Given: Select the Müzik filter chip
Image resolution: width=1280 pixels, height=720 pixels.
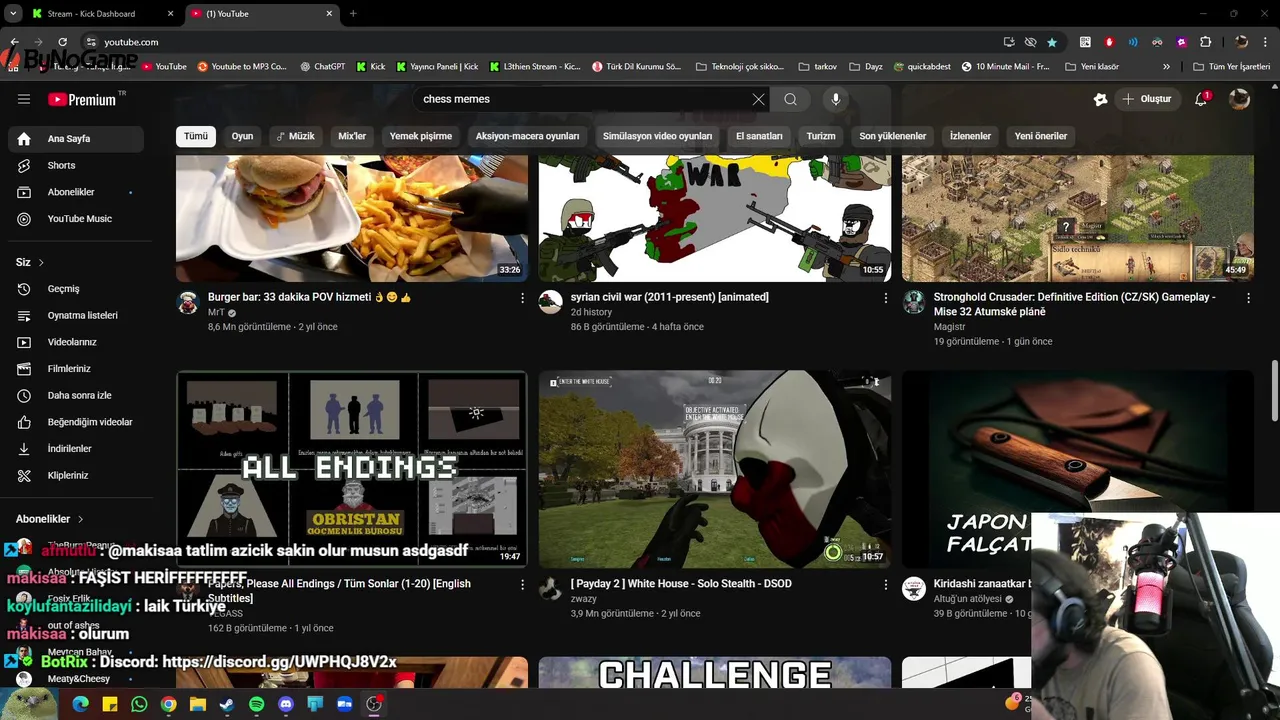Looking at the screenshot, I should pyautogui.click(x=295, y=136).
